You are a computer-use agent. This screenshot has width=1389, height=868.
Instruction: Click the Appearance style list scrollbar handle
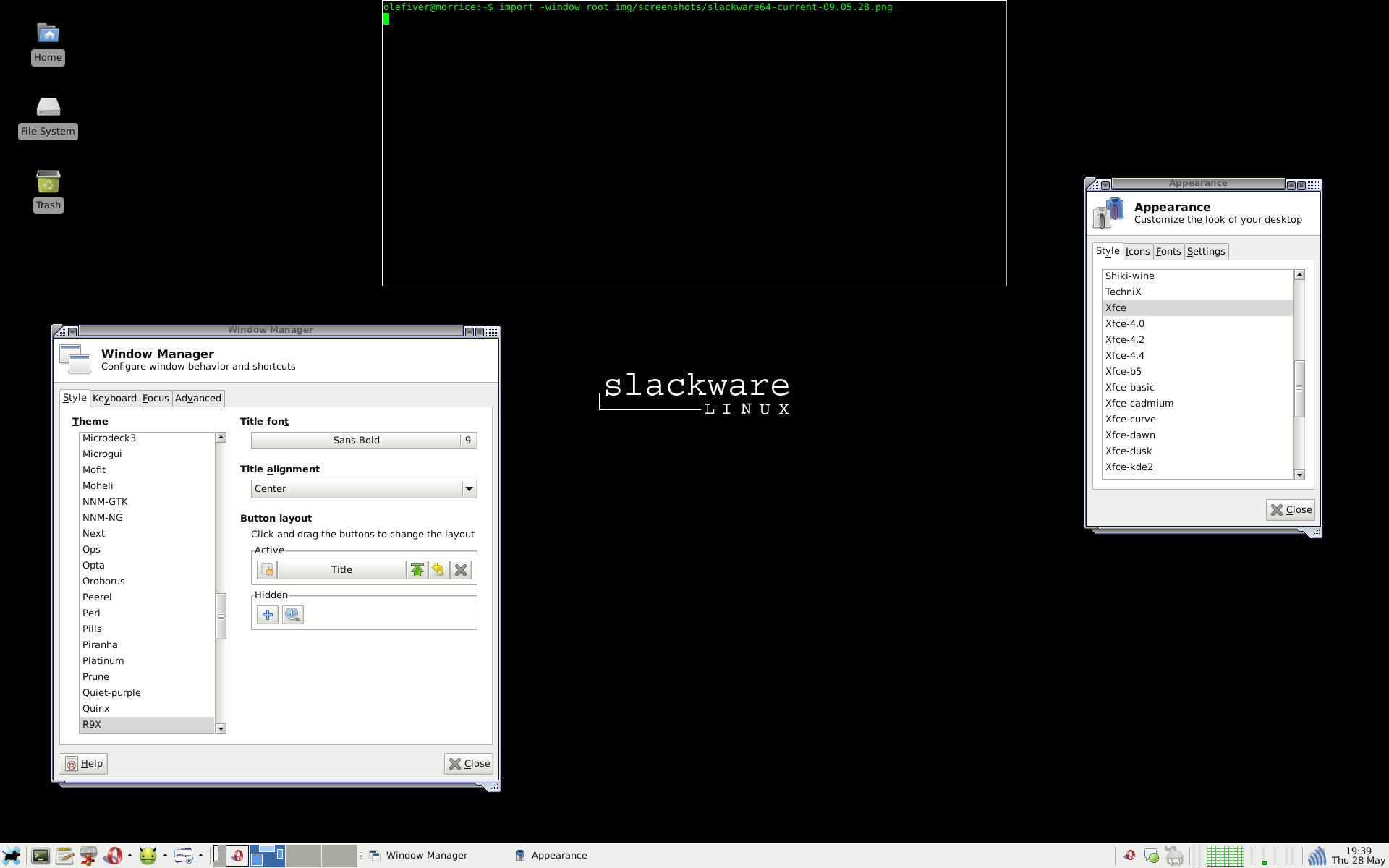coord(1299,388)
